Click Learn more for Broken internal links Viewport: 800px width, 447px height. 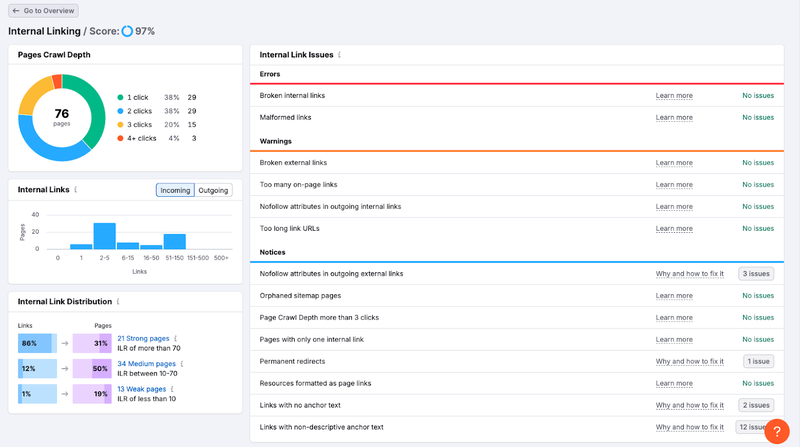674,96
